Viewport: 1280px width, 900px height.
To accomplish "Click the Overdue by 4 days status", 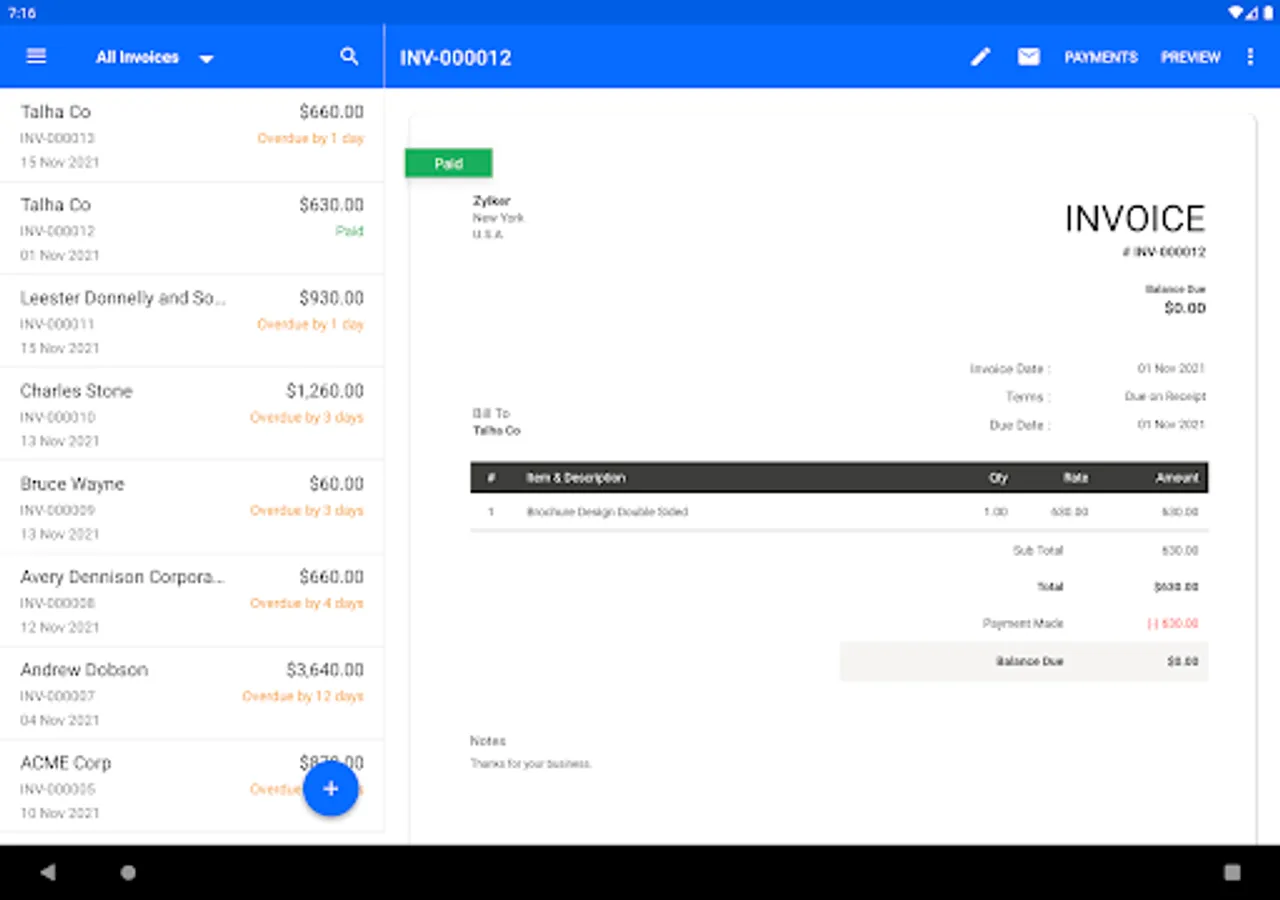I will (x=307, y=603).
